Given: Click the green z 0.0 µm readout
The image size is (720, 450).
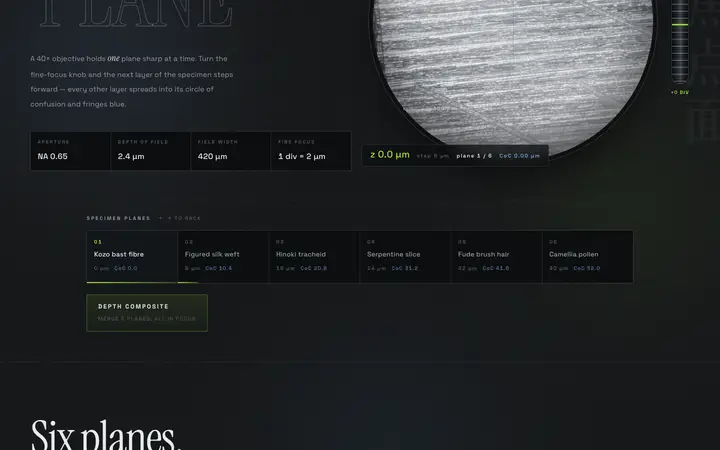Looking at the screenshot, I should click(390, 155).
